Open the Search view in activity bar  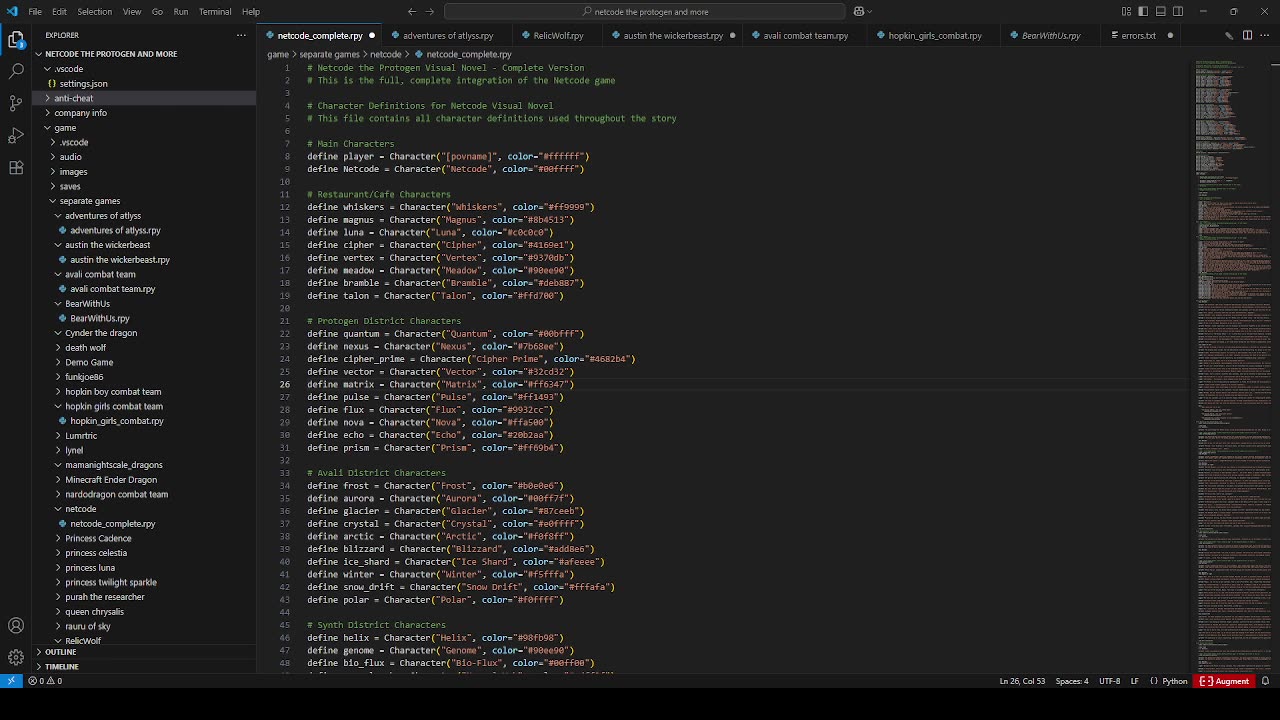click(x=16, y=72)
